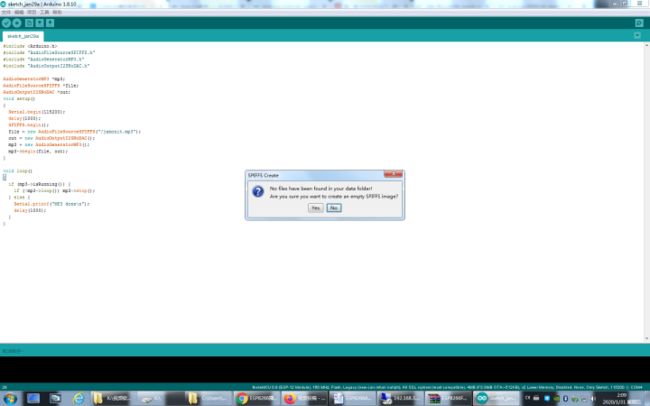
Task: Click the out = new AudioOutputI2SNoDAC line
Action: click(x=51, y=138)
